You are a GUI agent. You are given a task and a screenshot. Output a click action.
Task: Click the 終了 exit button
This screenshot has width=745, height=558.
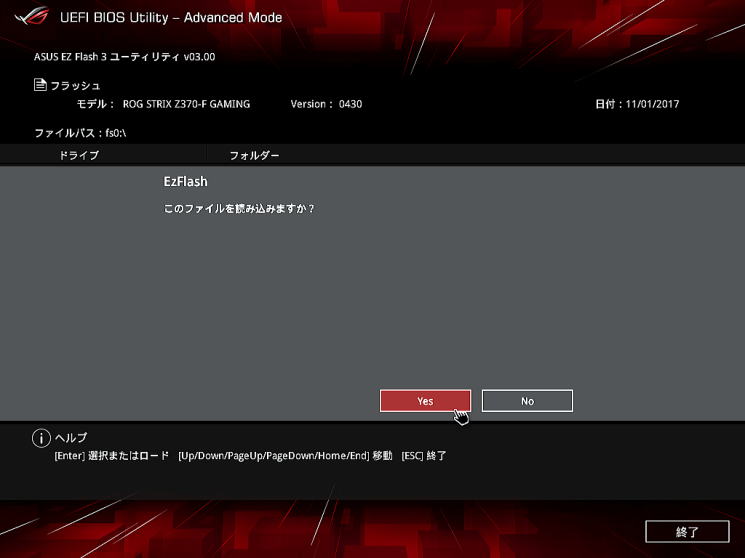point(687,531)
